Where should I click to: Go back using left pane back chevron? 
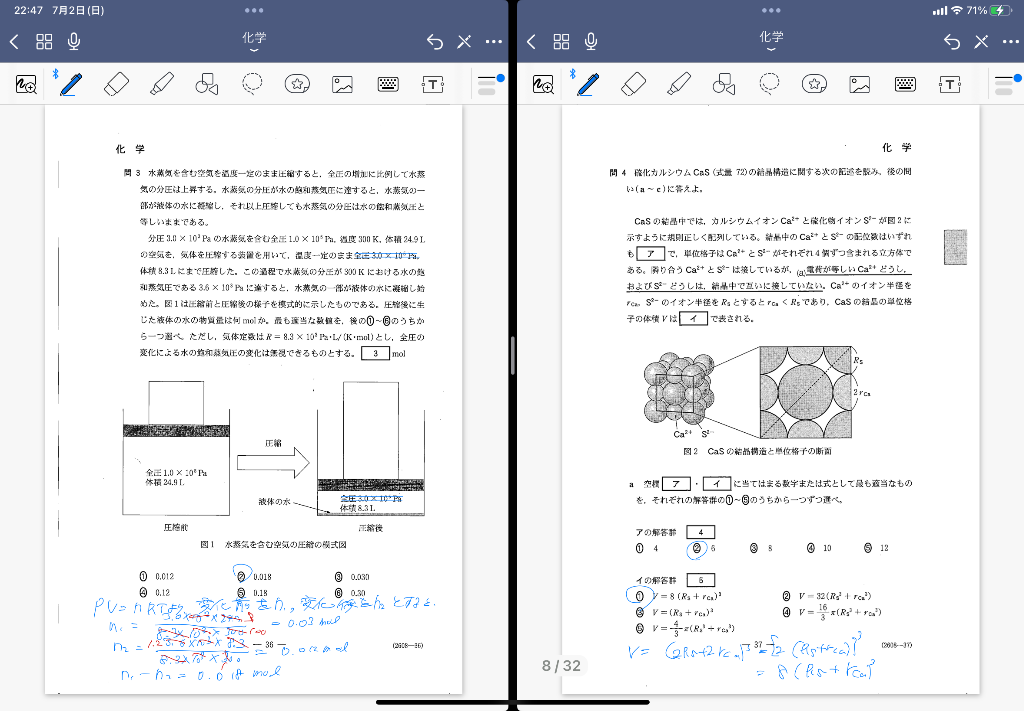14,41
